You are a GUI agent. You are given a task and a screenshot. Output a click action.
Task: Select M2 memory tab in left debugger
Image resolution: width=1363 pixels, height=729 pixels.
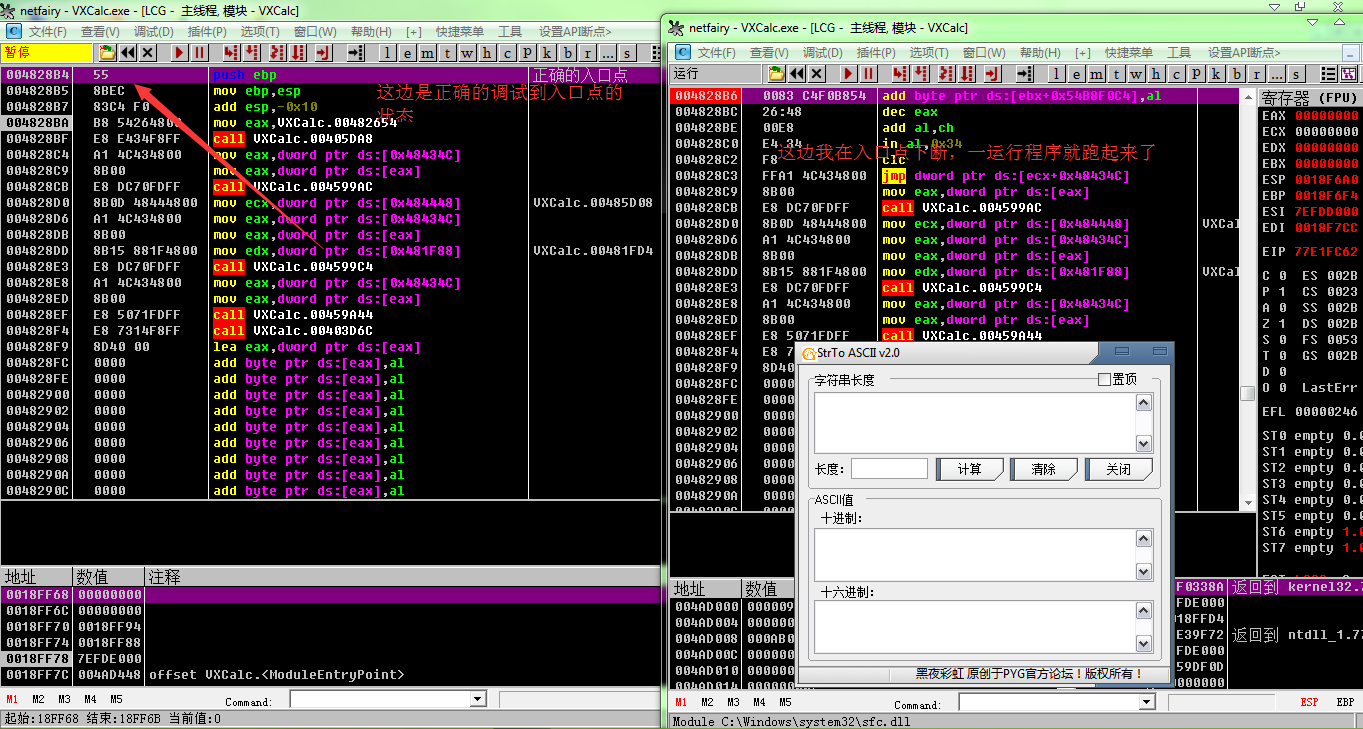[38, 700]
